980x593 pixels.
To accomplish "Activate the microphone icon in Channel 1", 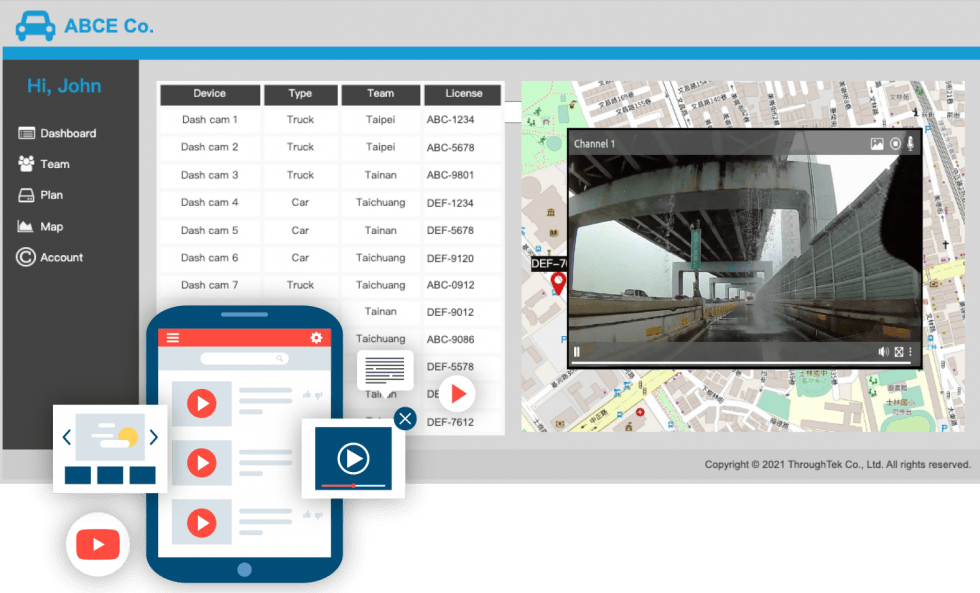I will (911, 144).
